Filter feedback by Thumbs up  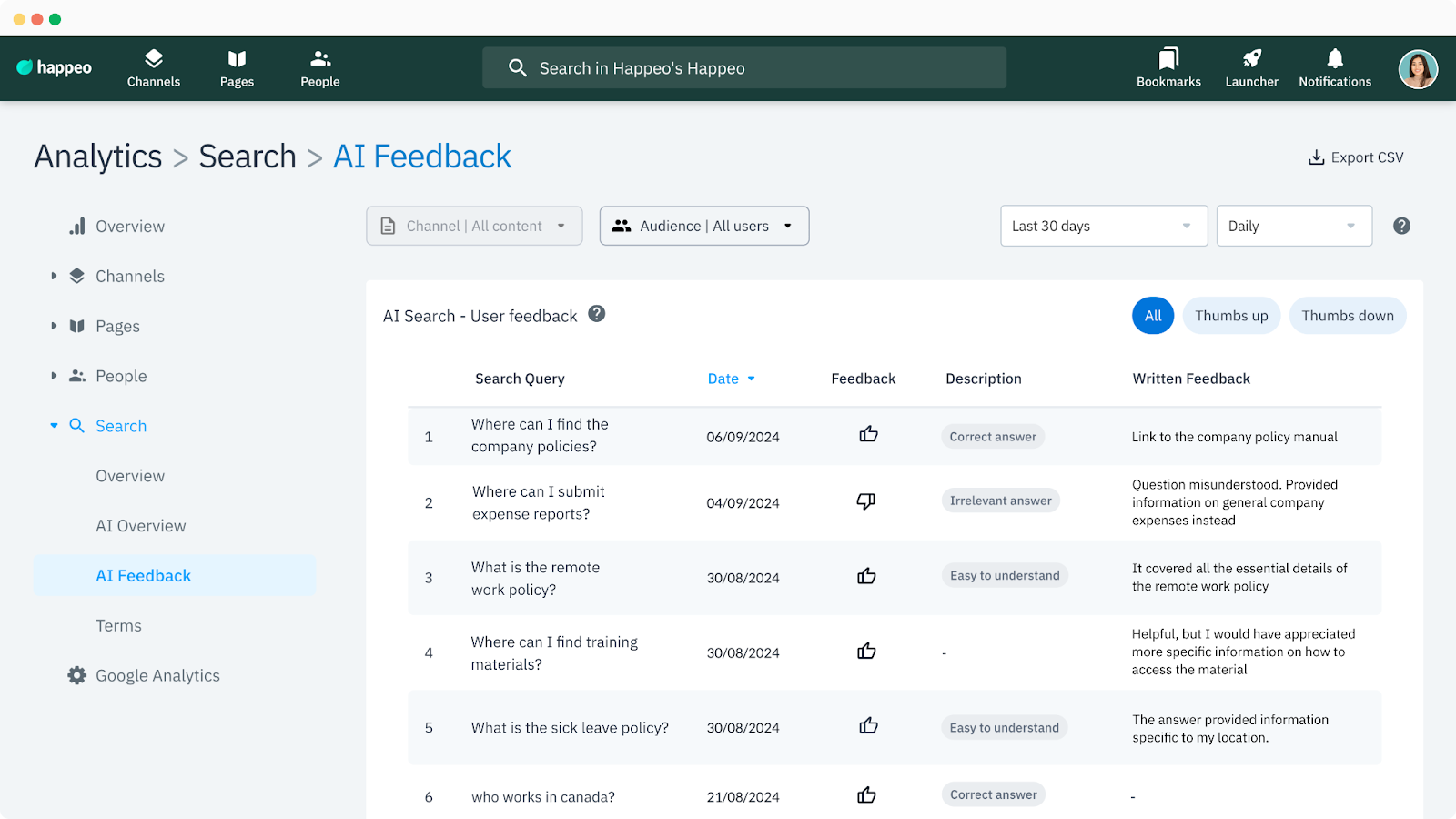pos(1231,316)
